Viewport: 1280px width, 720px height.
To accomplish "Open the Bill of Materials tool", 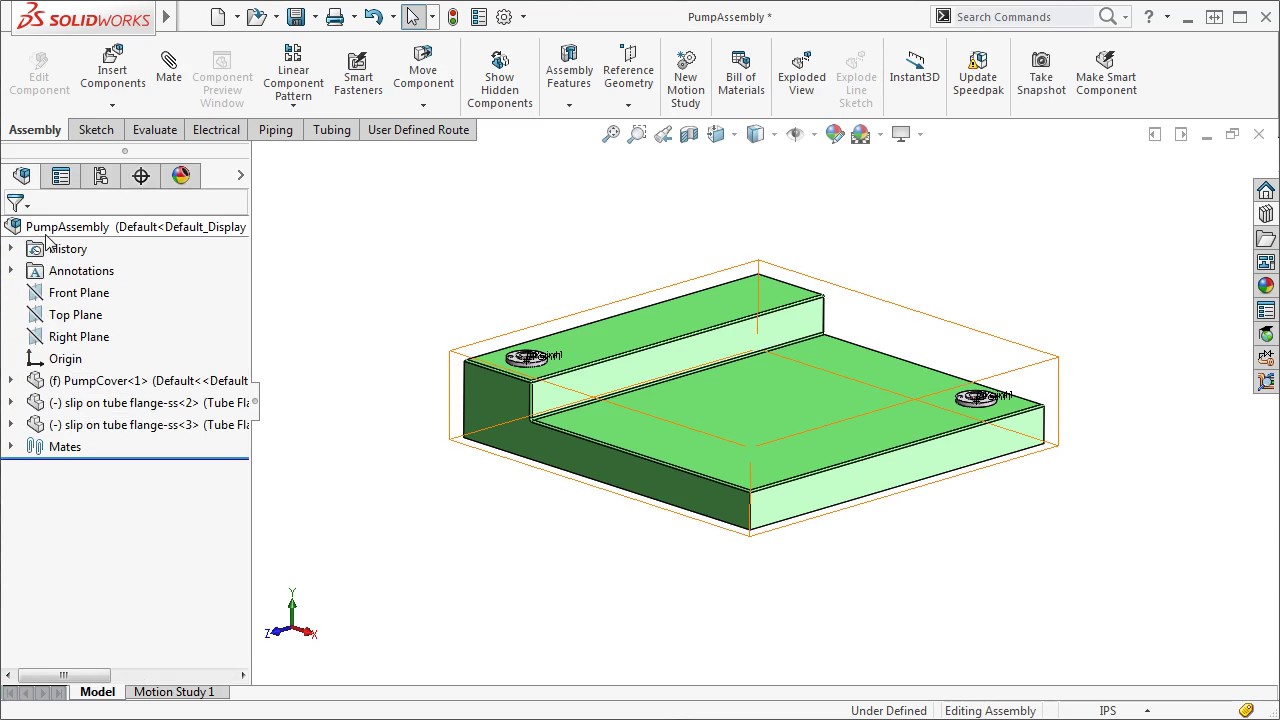I will pos(741,72).
